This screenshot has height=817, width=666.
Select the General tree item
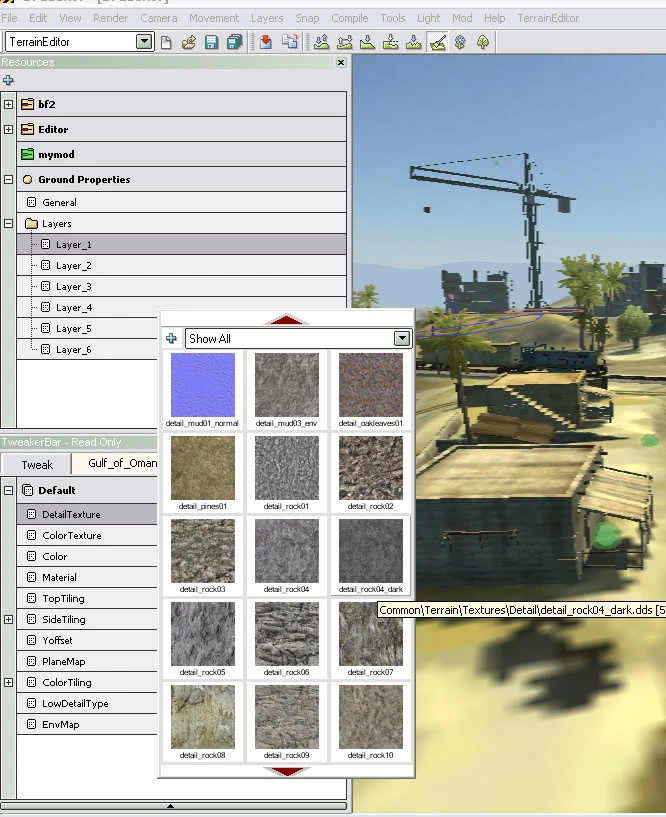pos(181,202)
